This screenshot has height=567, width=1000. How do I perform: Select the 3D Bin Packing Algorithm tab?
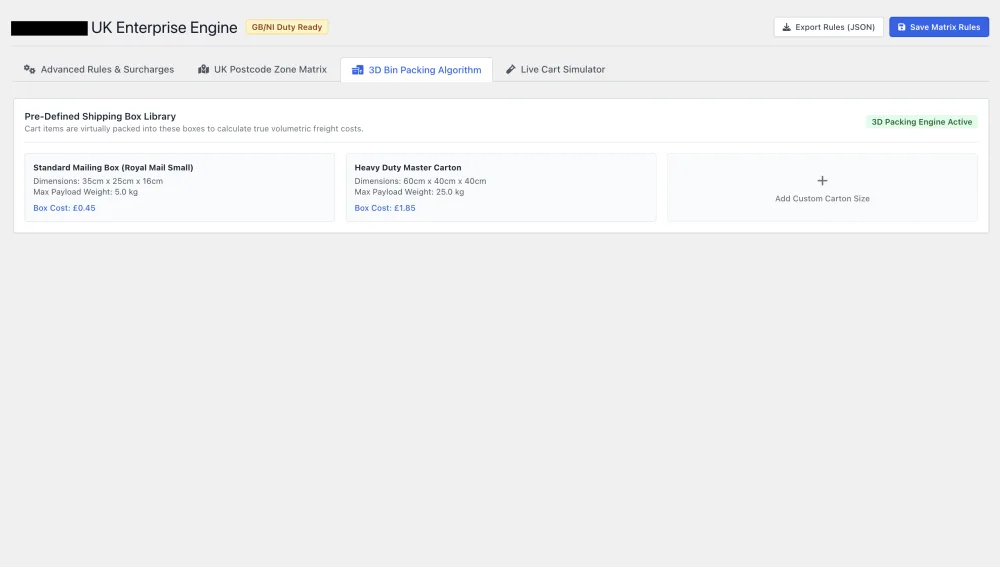coord(416,70)
